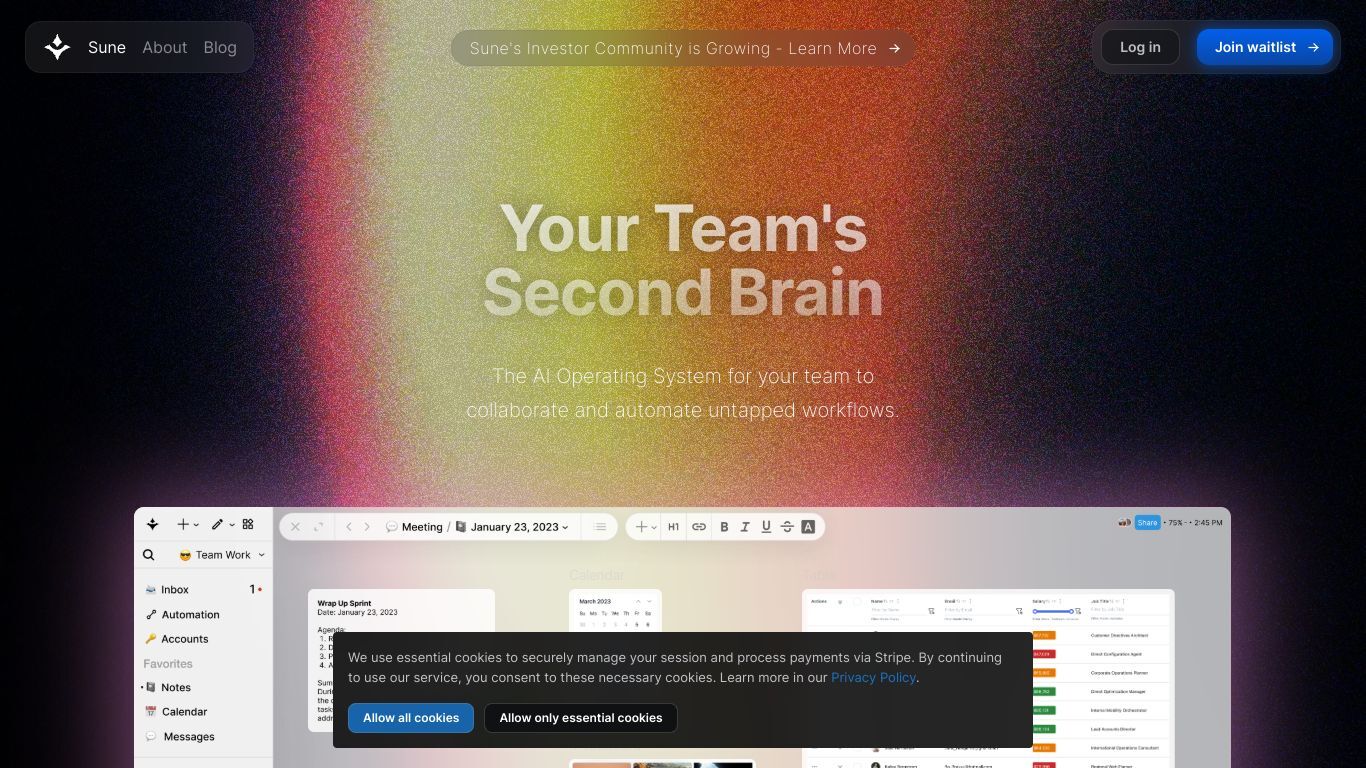Click the International Operations Consultant table cell

[x=1124, y=748]
